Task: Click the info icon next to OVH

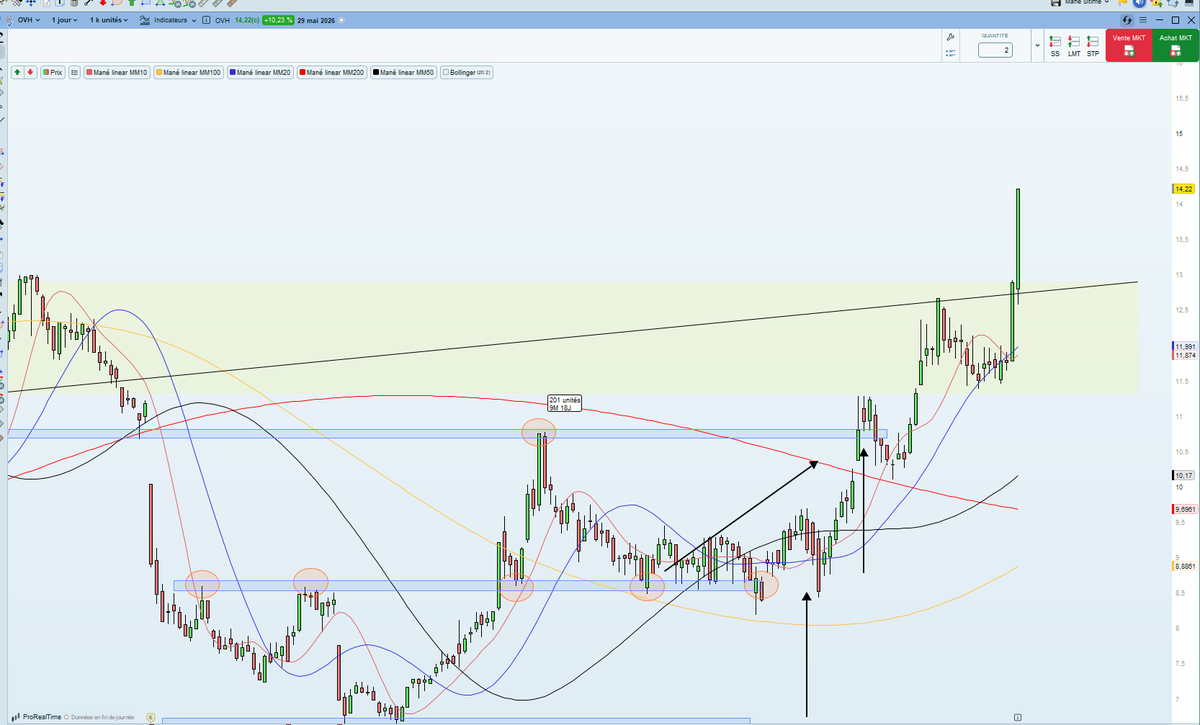Action: 207,20
